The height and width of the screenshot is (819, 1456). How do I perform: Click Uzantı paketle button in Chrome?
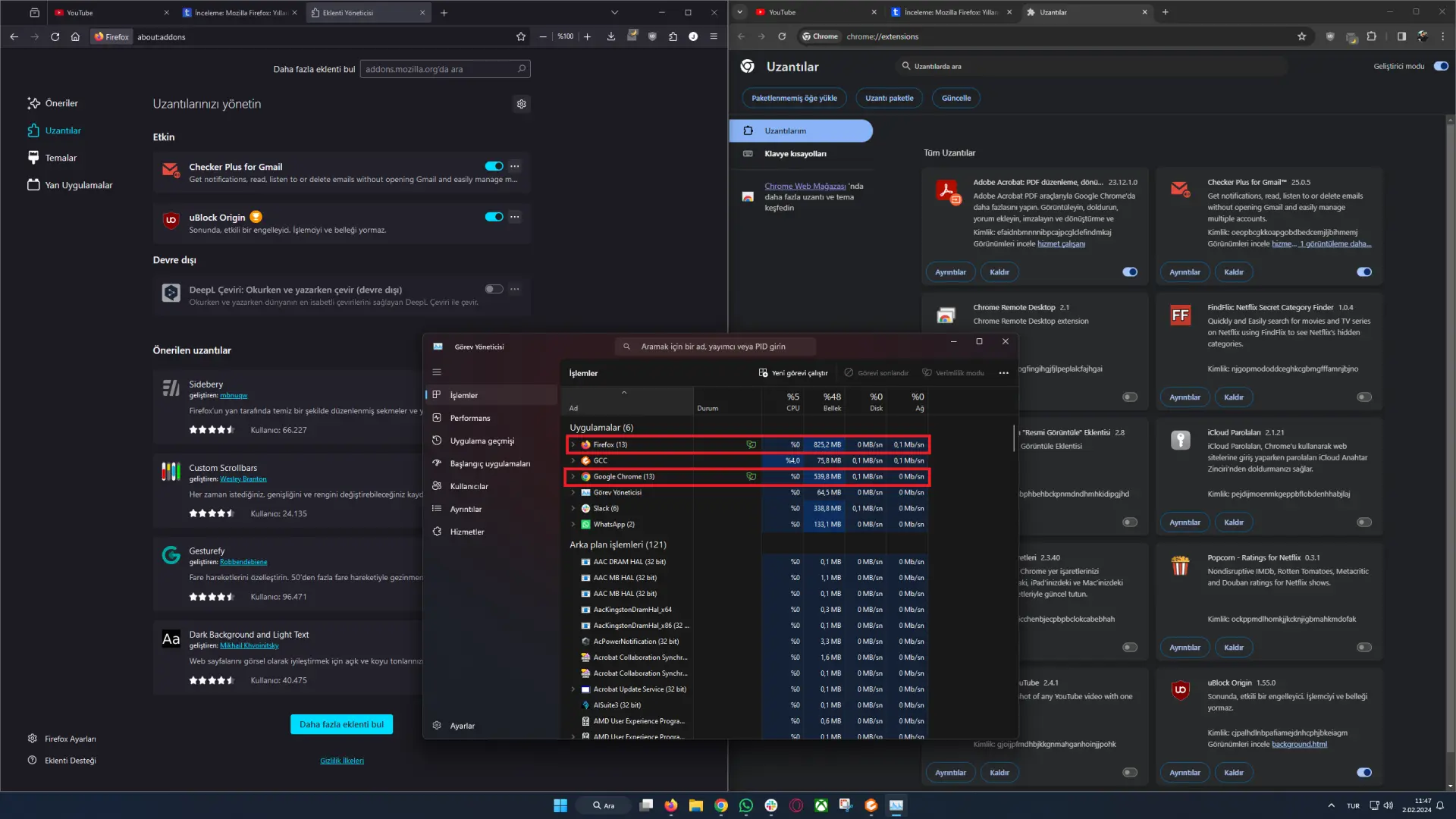890,98
